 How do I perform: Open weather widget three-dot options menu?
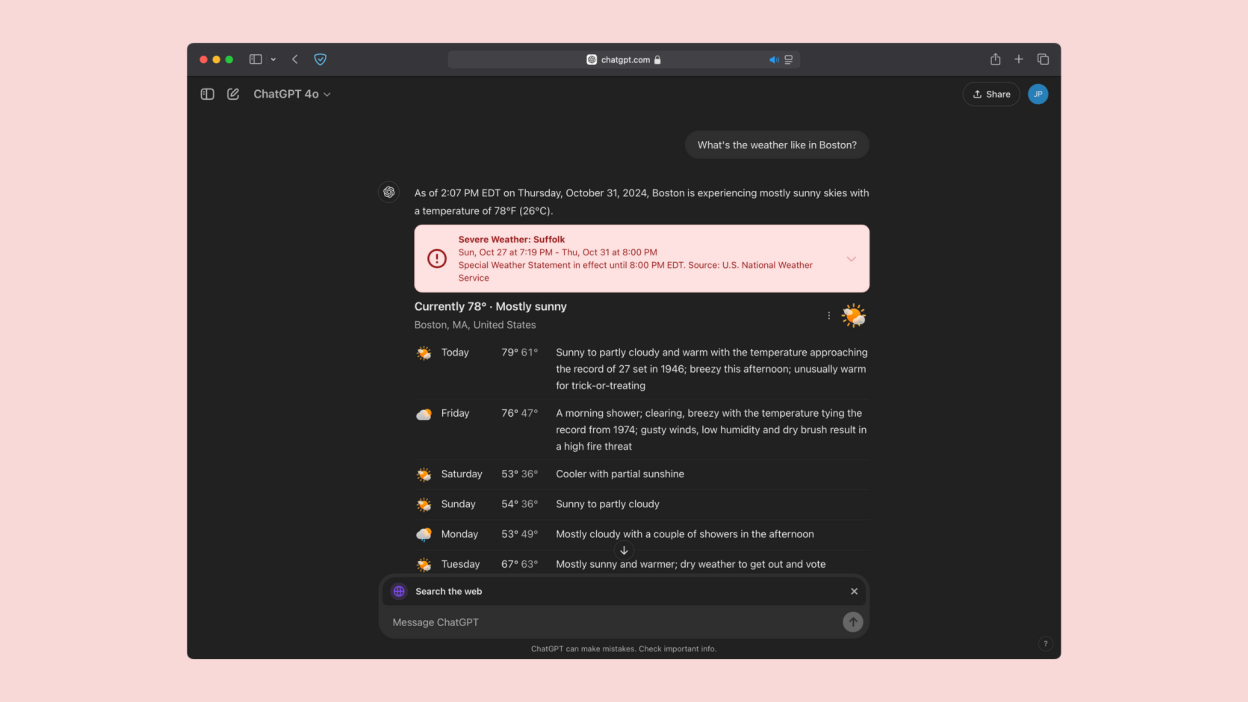(x=828, y=316)
